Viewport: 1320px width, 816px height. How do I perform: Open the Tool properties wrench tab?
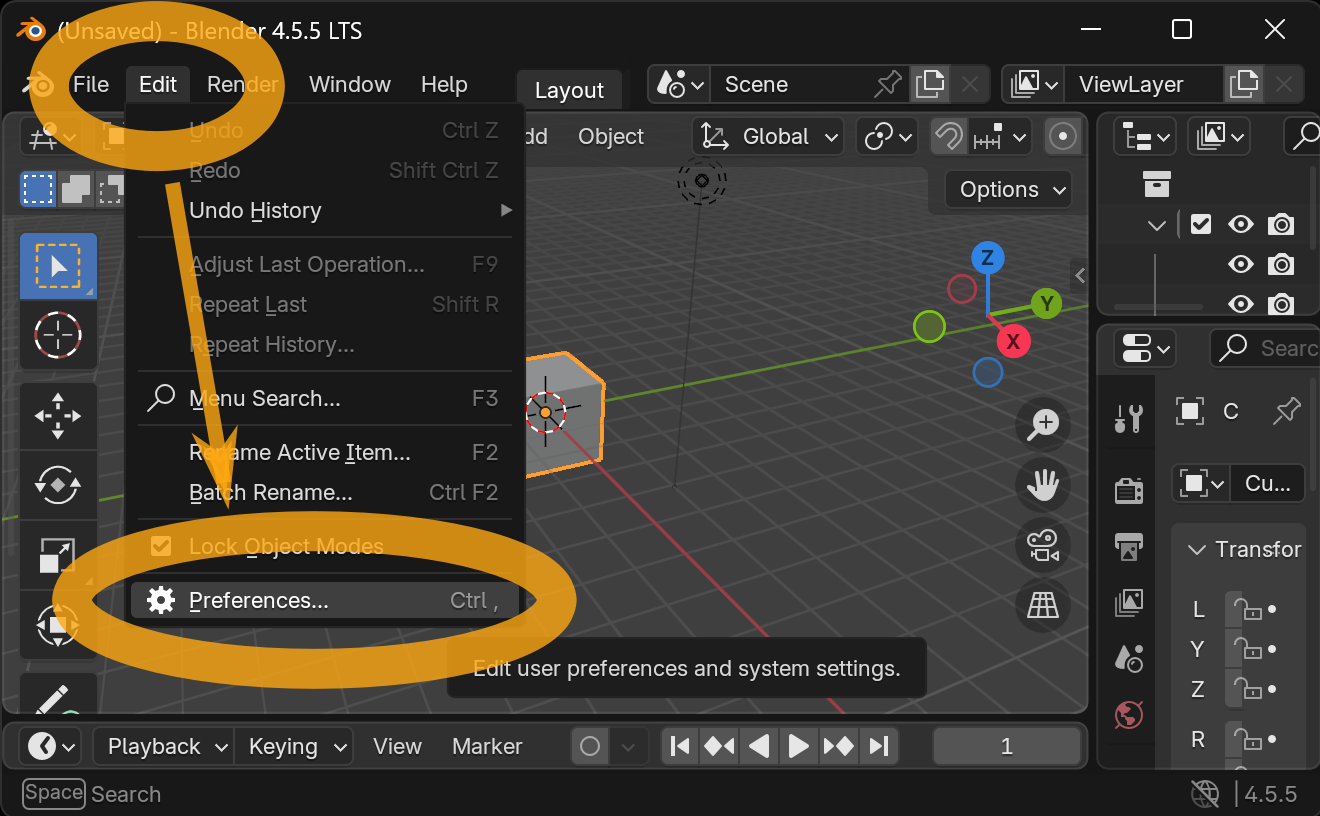click(1128, 418)
